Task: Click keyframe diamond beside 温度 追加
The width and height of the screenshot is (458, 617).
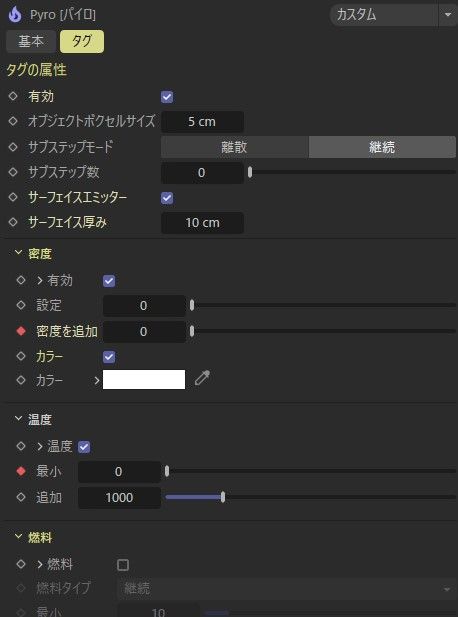Action: (21, 497)
